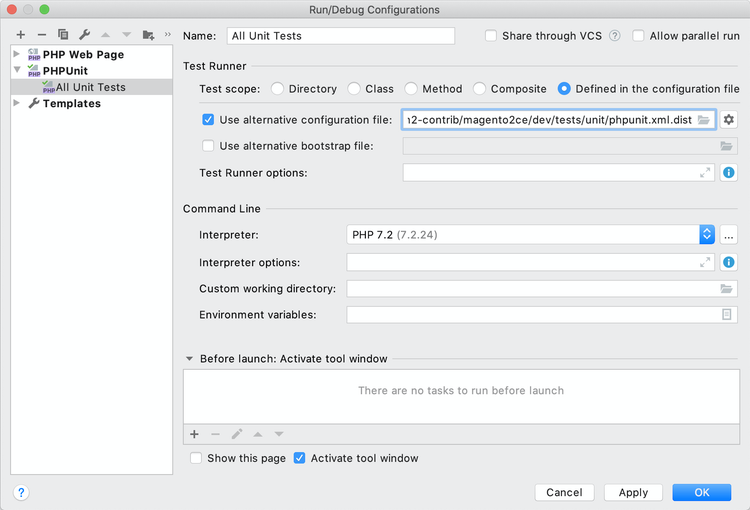
Task: Edit environment variables list icon
Action: click(726, 314)
